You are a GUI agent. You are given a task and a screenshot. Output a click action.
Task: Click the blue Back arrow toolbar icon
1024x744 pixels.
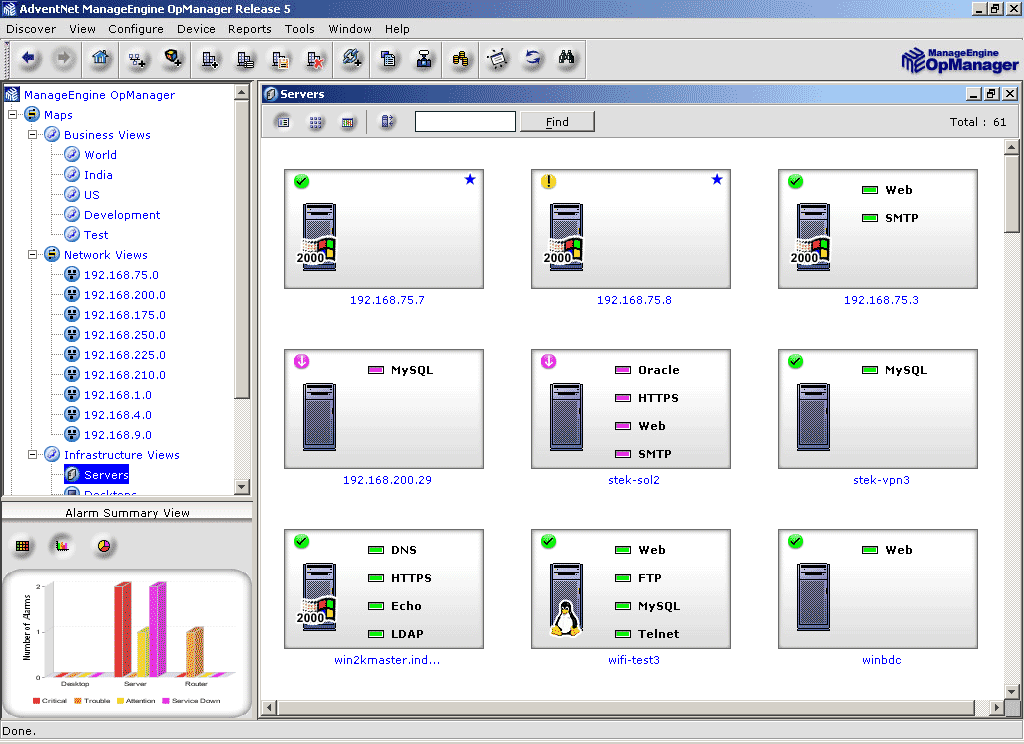28,58
